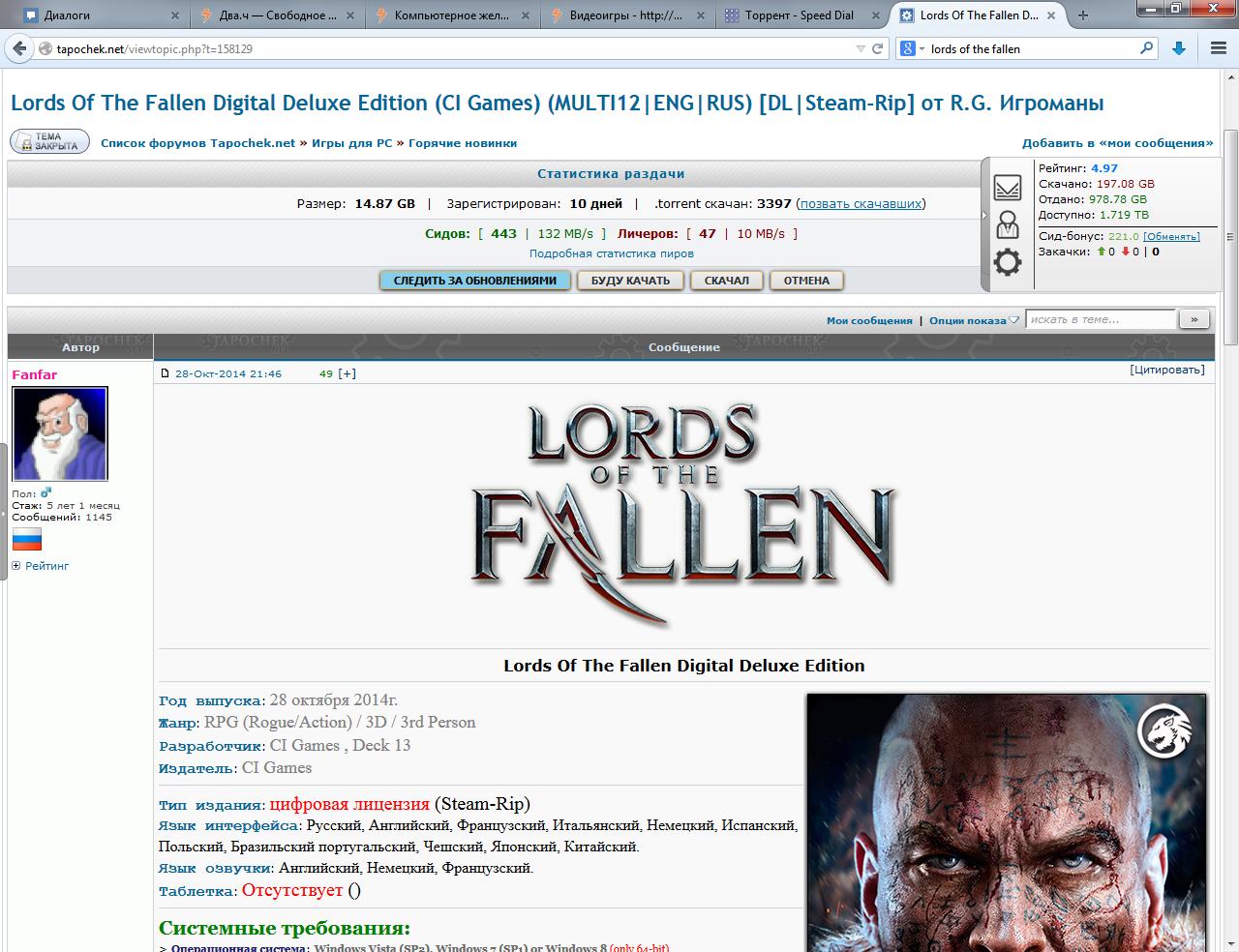Click the seeders count '443'

(x=503, y=234)
